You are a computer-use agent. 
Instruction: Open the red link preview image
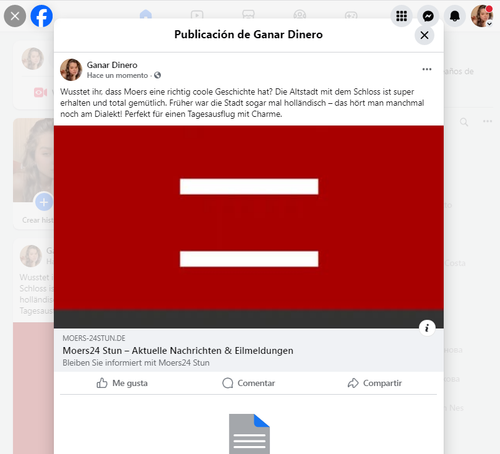point(249,227)
